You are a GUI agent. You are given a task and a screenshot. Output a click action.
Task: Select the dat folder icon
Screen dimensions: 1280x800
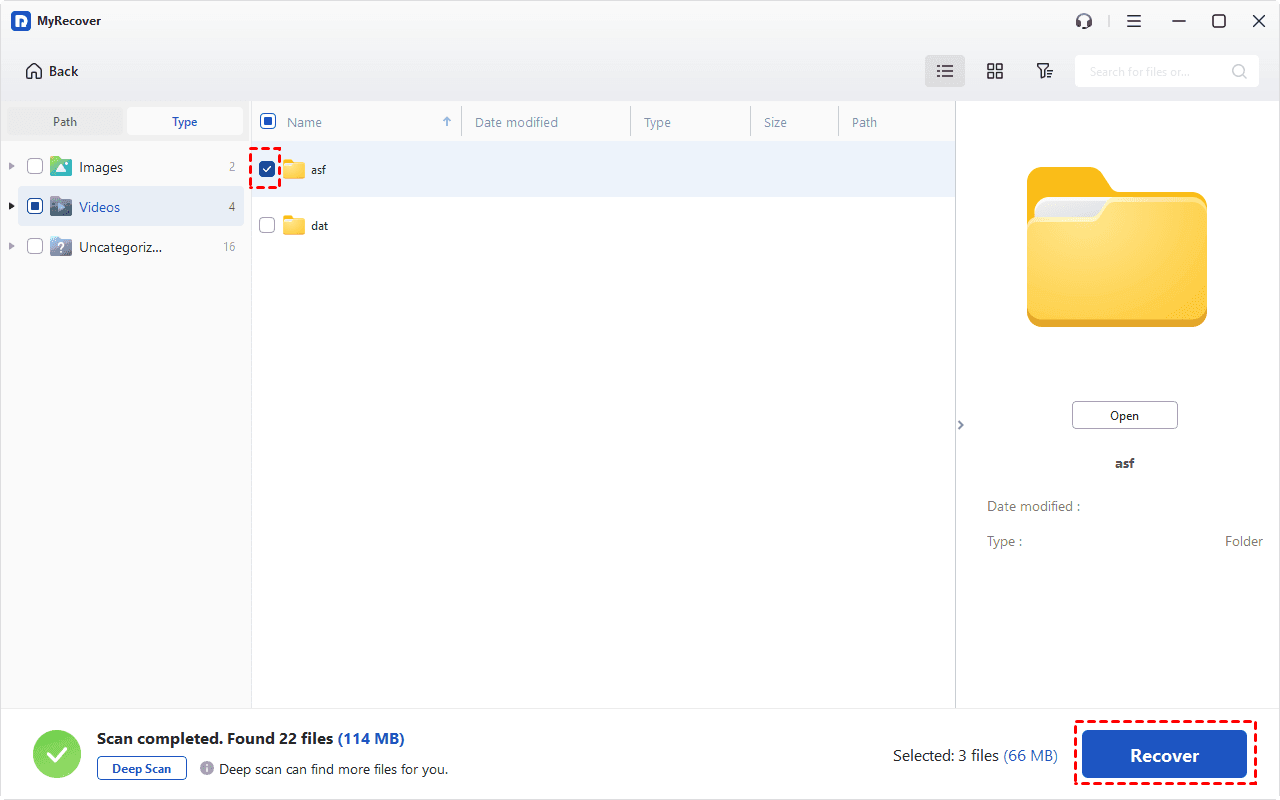(x=294, y=226)
